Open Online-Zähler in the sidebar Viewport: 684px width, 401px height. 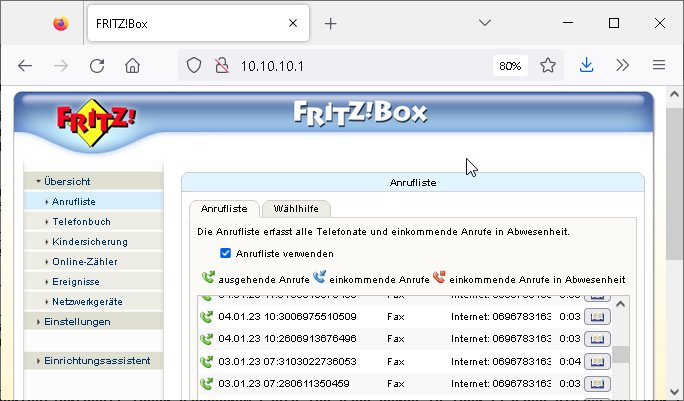point(93,262)
